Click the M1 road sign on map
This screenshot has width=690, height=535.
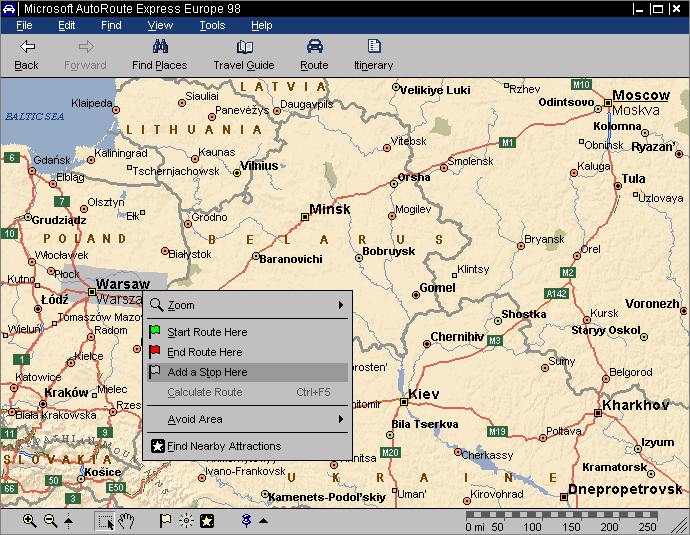point(507,143)
